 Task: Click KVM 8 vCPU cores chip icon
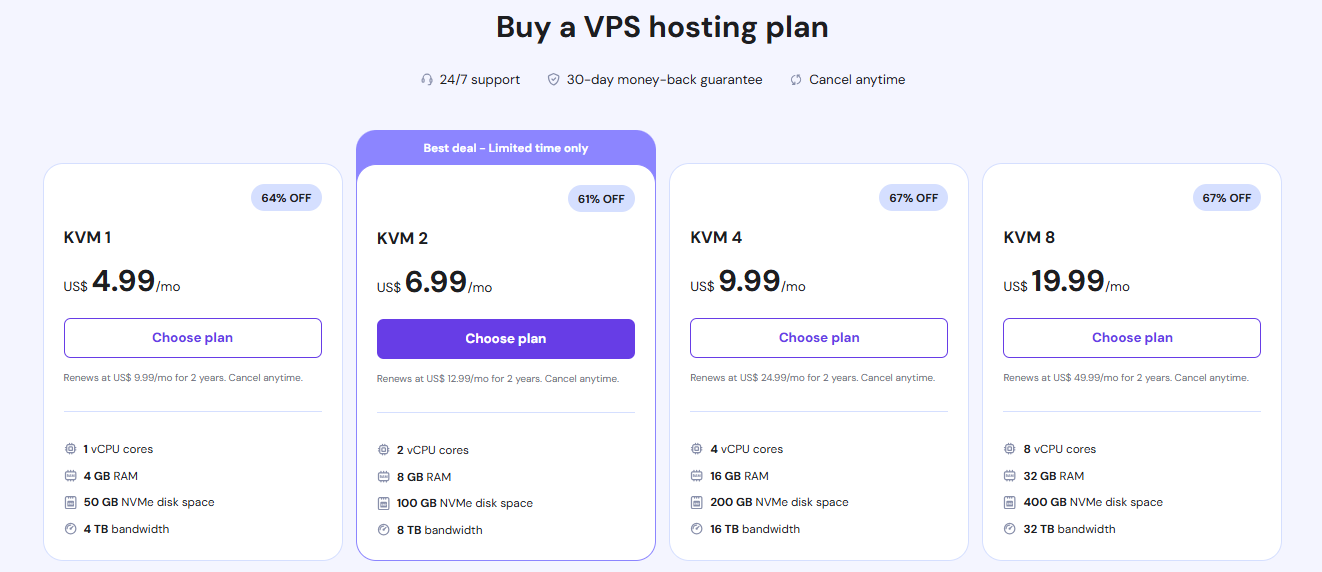pos(1010,449)
